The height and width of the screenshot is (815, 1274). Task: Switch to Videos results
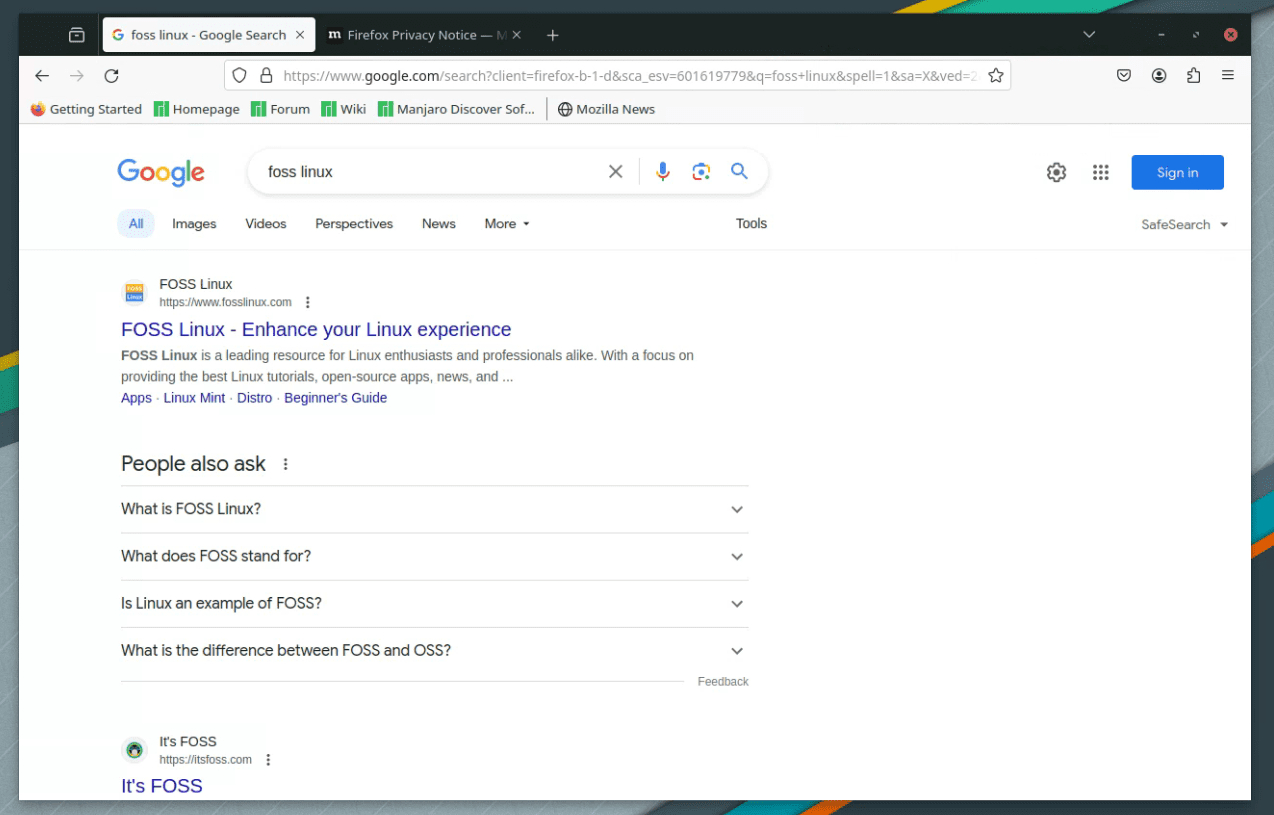266,224
